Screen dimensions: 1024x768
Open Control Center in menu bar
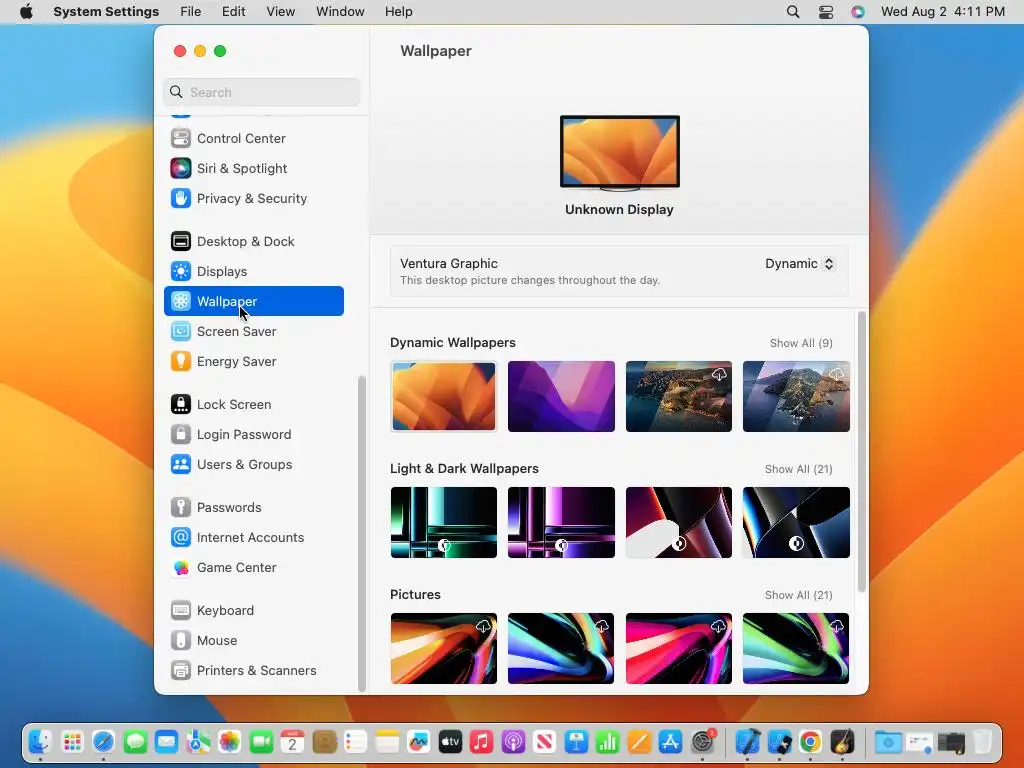[x=826, y=12]
